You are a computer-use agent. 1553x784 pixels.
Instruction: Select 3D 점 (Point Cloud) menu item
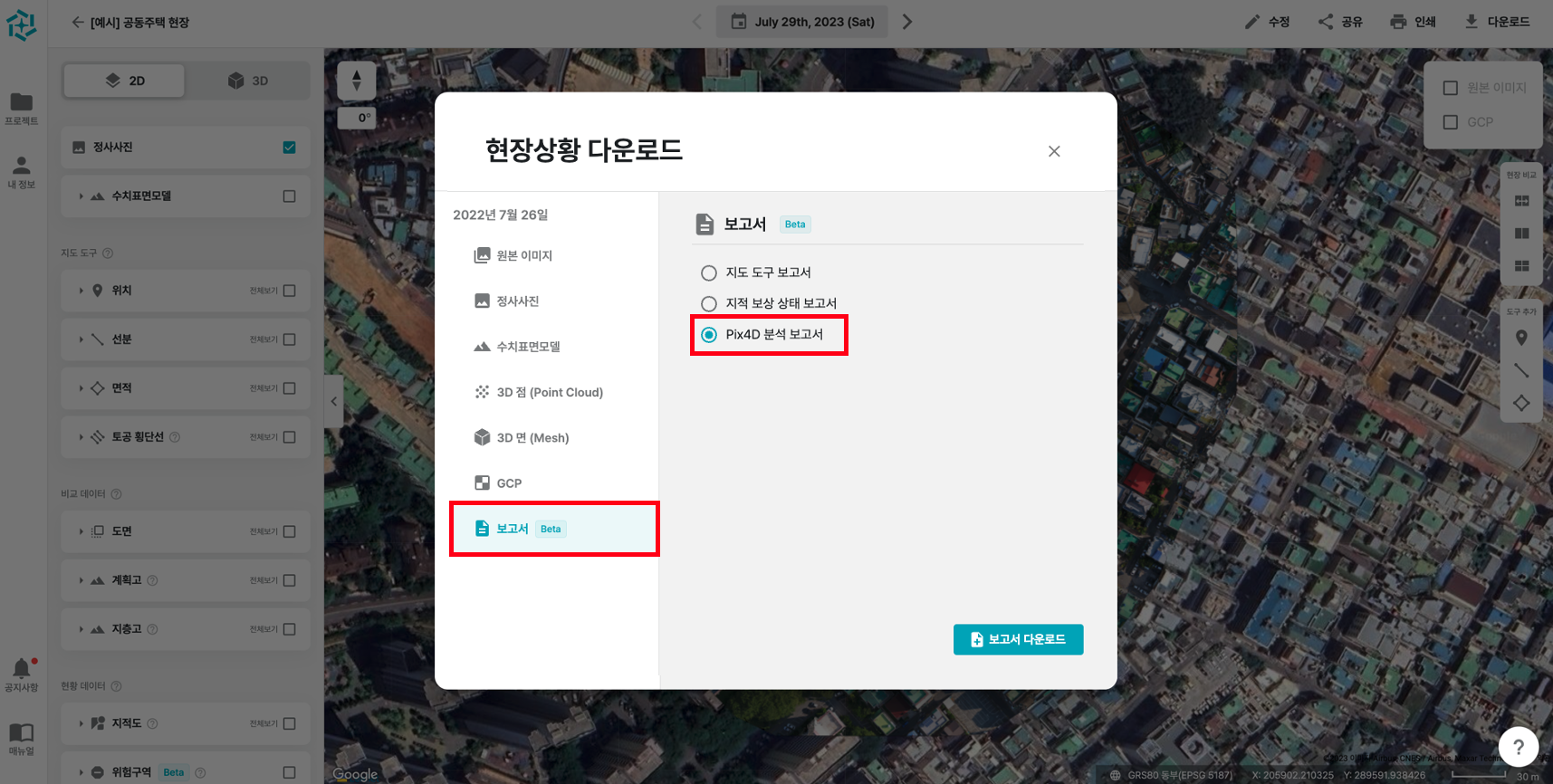point(549,392)
